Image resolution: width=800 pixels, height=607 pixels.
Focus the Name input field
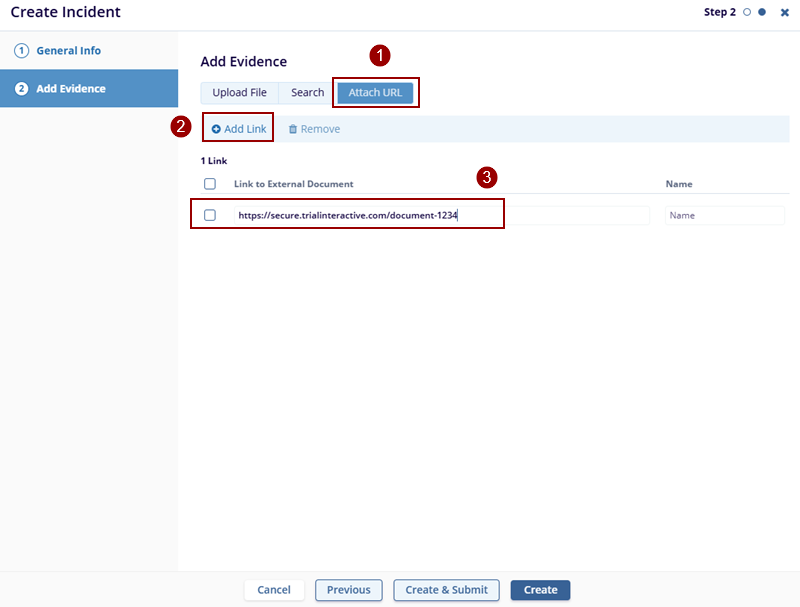point(724,215)
